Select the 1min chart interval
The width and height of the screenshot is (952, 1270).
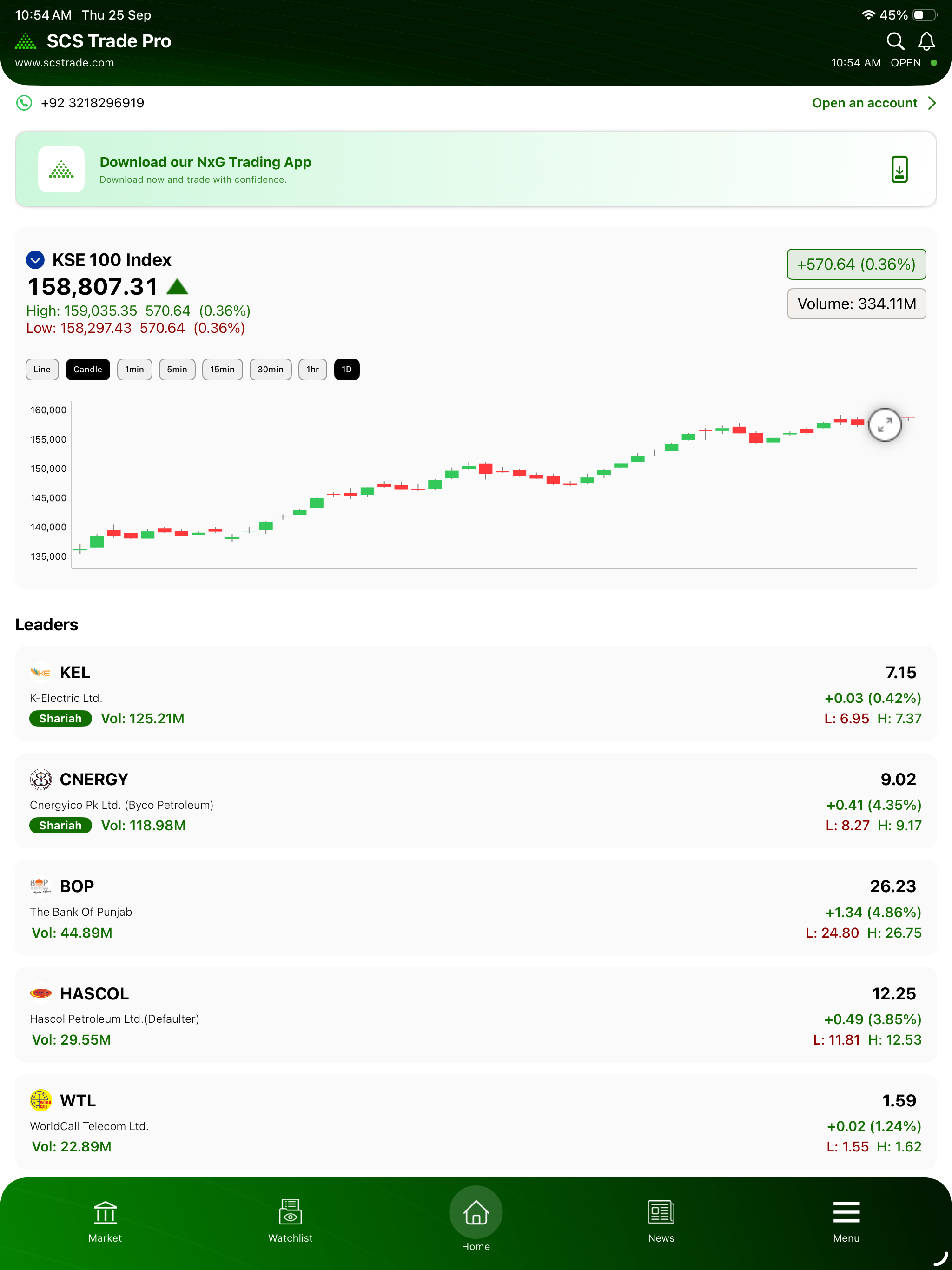[134, 369]
